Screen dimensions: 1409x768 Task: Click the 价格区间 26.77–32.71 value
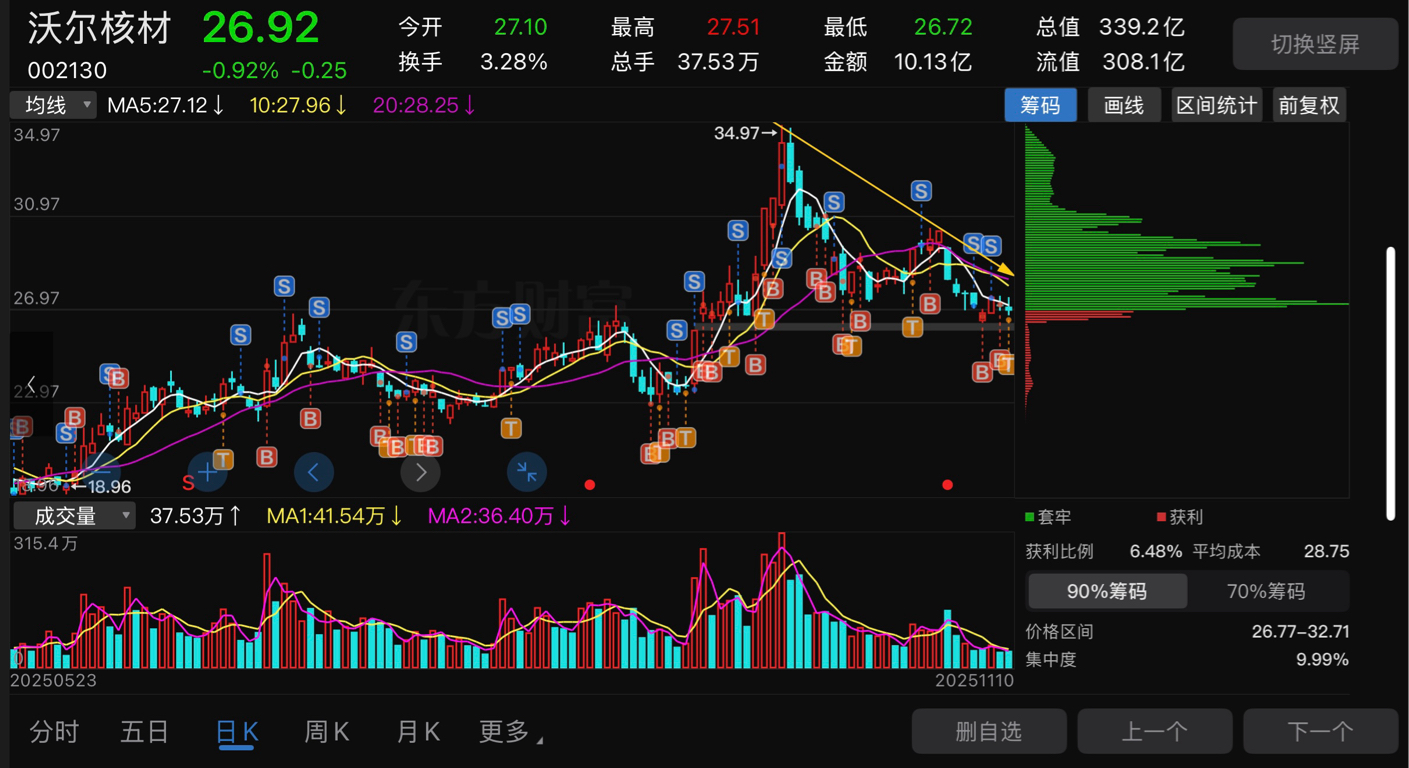(1300, 632)
